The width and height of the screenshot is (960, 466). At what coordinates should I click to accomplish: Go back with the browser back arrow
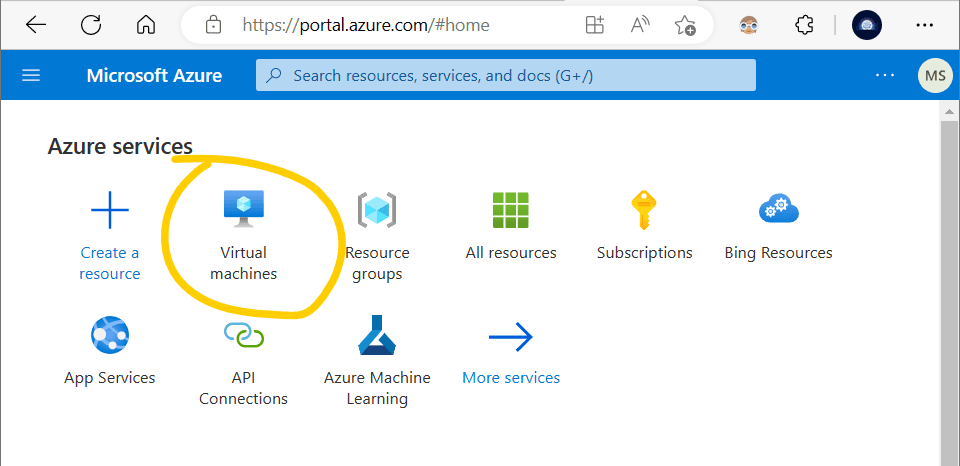pos(36,24)
